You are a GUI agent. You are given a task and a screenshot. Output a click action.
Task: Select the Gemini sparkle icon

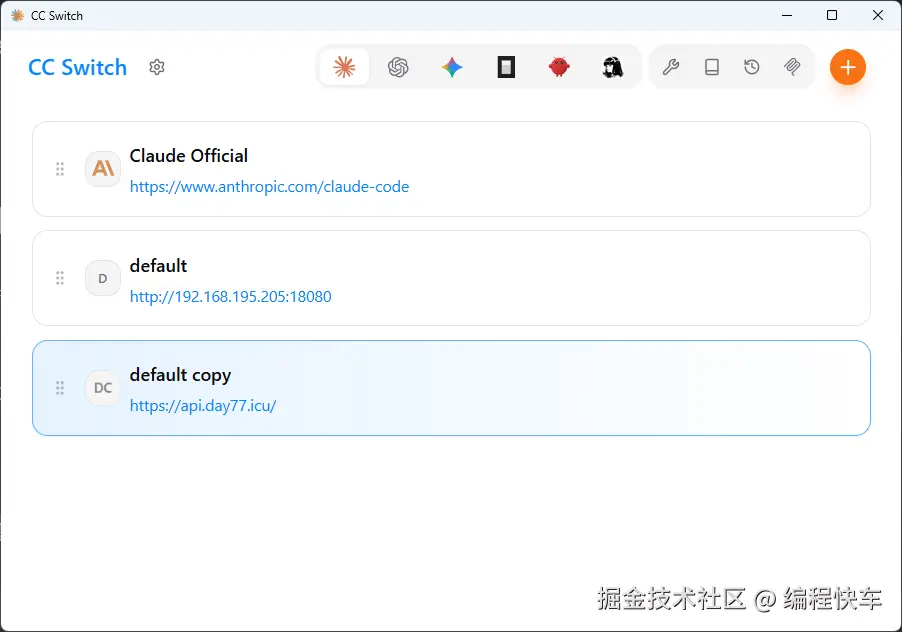click(451, 66)
